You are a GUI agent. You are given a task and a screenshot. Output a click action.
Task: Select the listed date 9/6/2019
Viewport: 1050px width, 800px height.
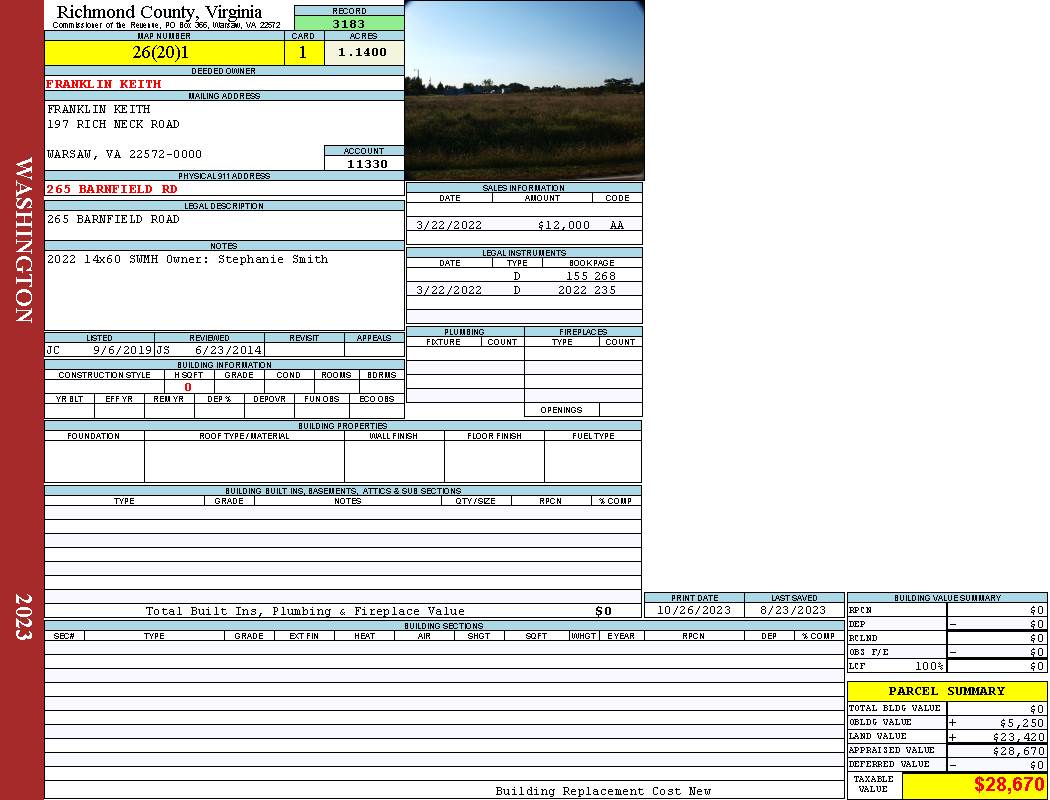click(122, 351)
